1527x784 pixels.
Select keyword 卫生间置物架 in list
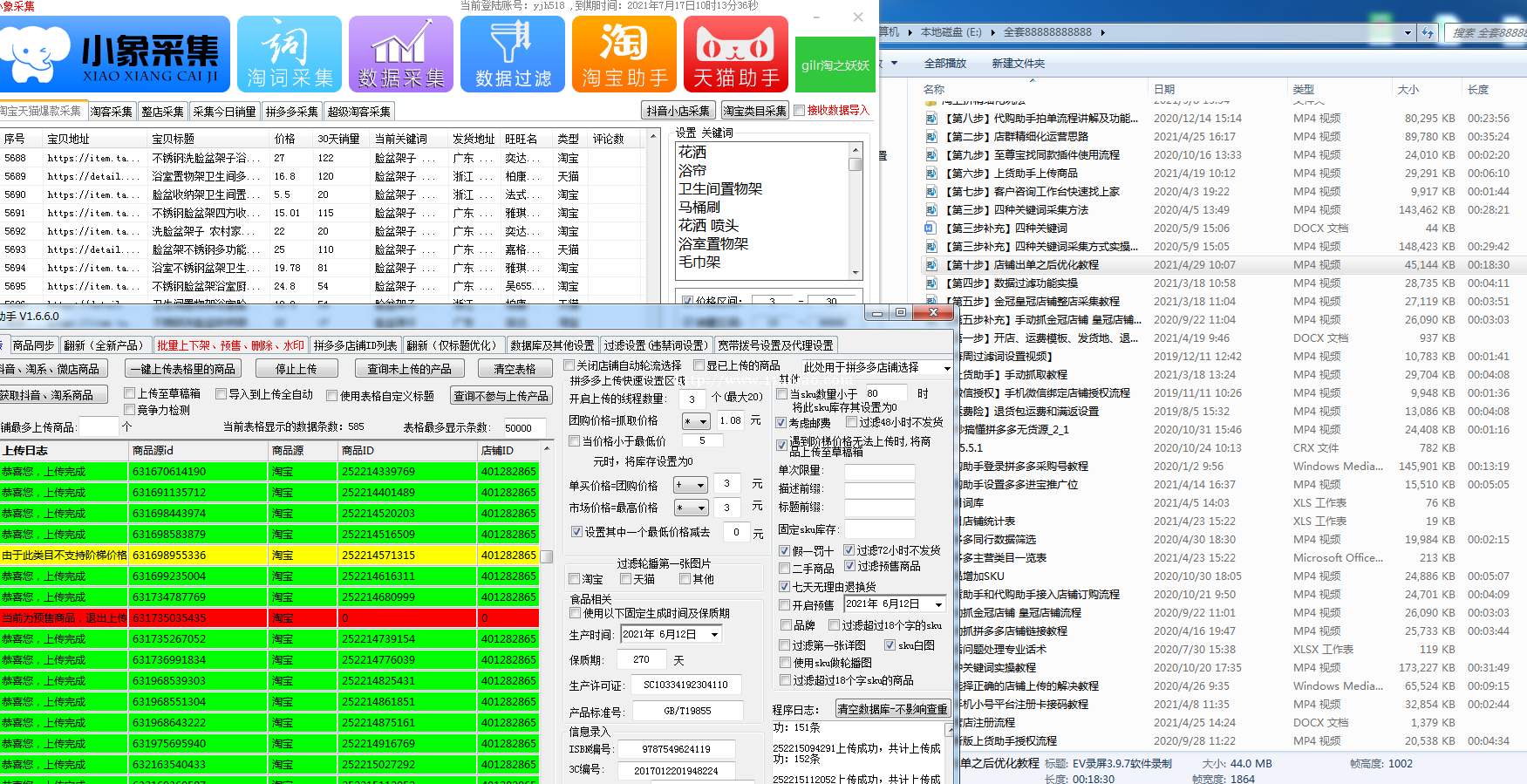(721, 189)
